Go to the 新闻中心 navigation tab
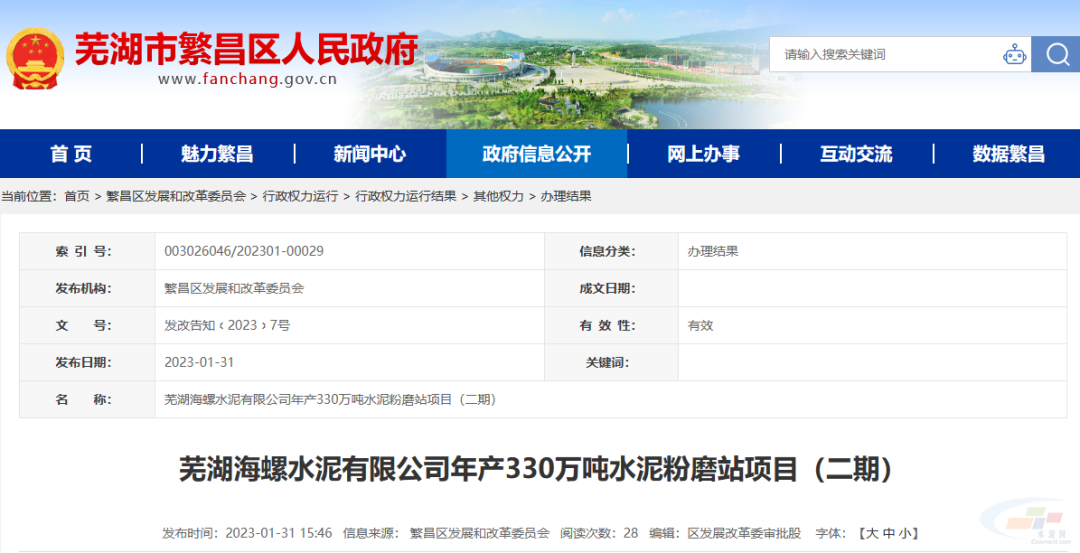Image resolution: width=1080 pixels, height=553 pixels. 370,154
